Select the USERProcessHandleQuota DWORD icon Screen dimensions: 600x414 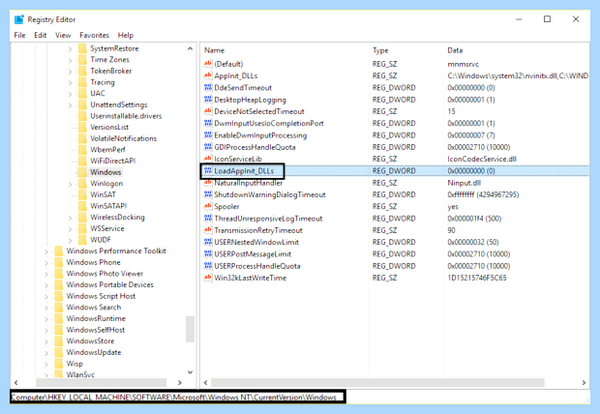[208, 266]
